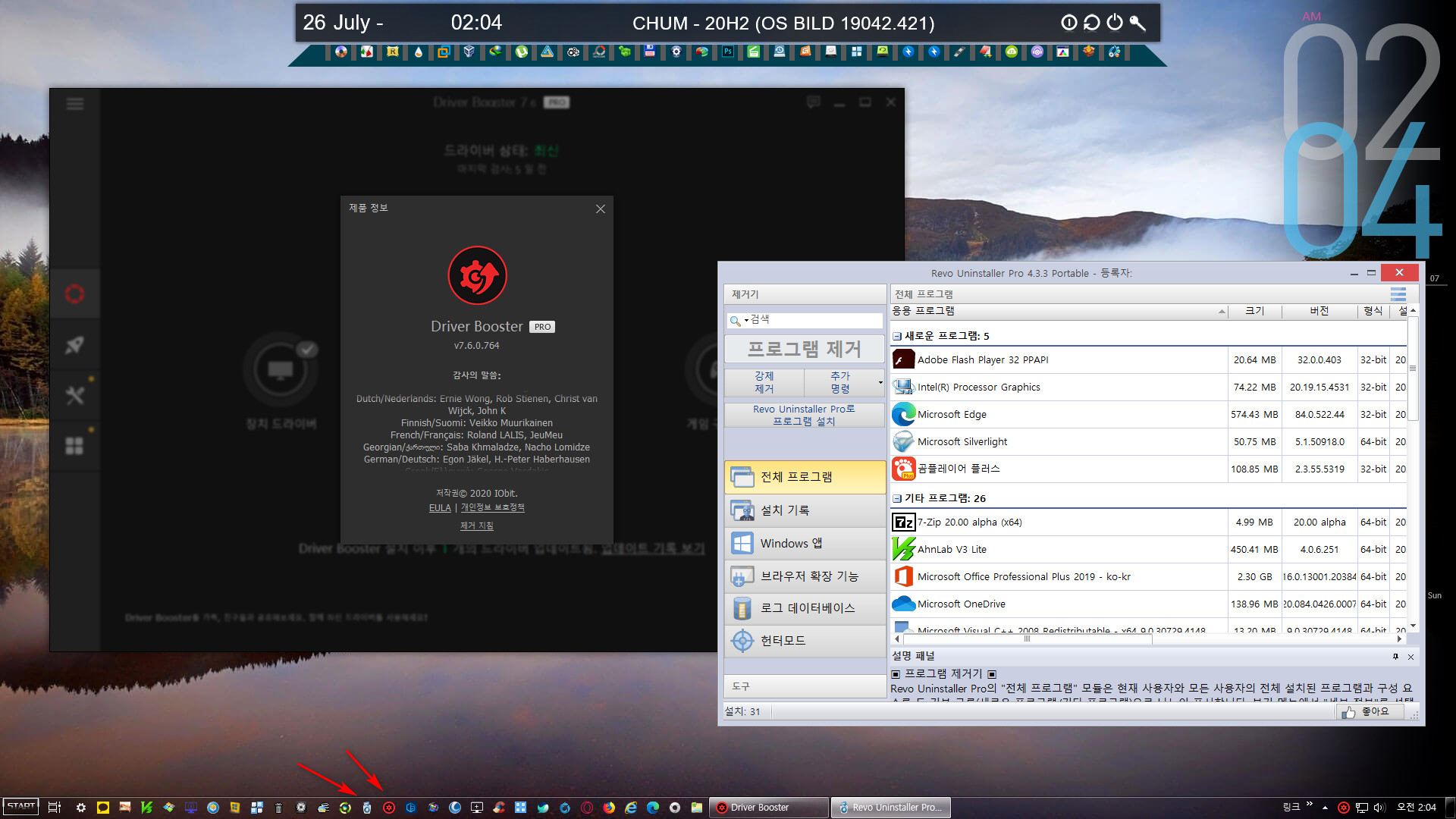
Task: Open the Tools wrench icon in Driver Booster sidebar
Action: (74, 395)
